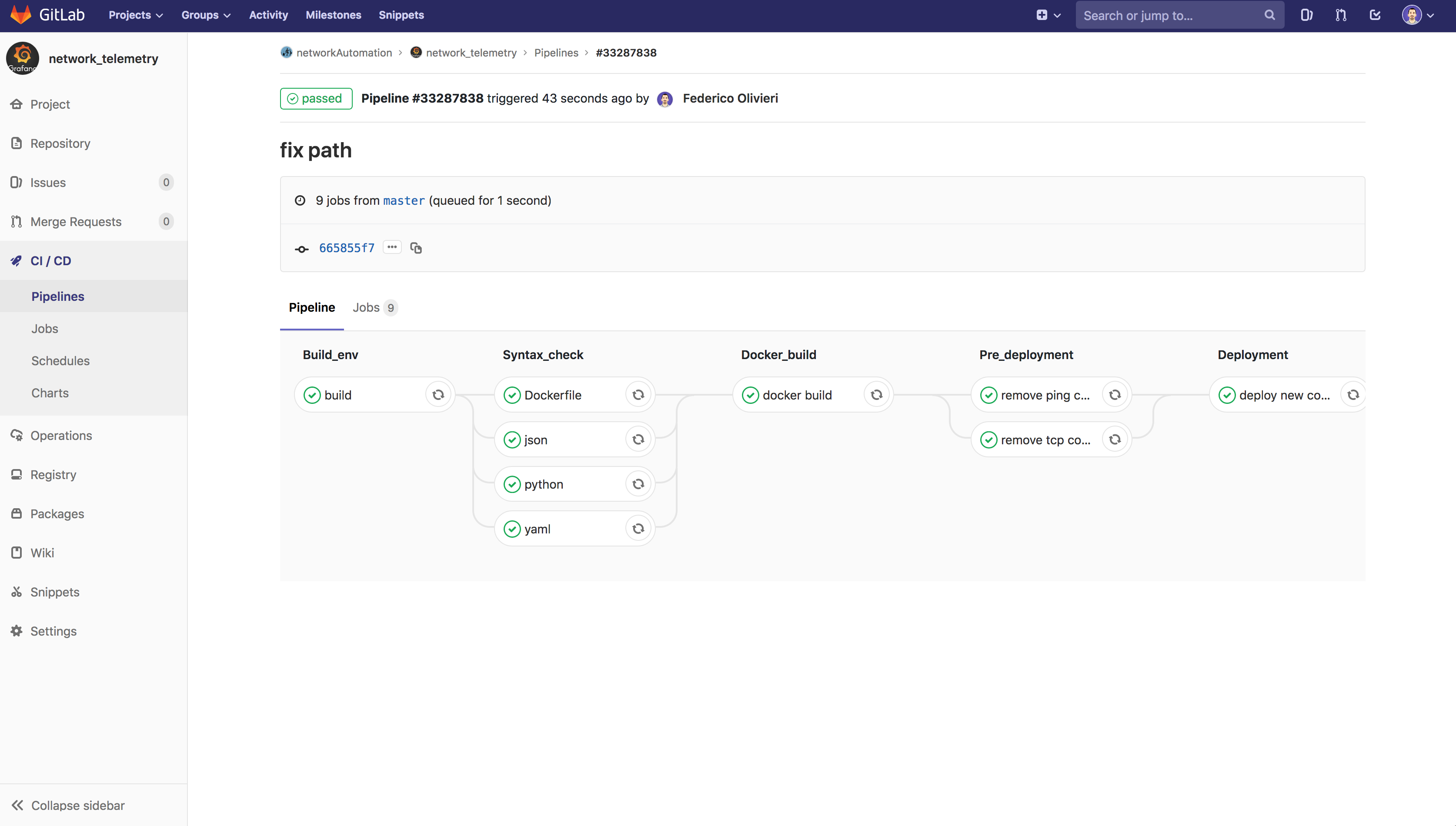The width and height of the screenshot is (1456, 826).
Task: Retry the docker build job
Action: [876, 395]
